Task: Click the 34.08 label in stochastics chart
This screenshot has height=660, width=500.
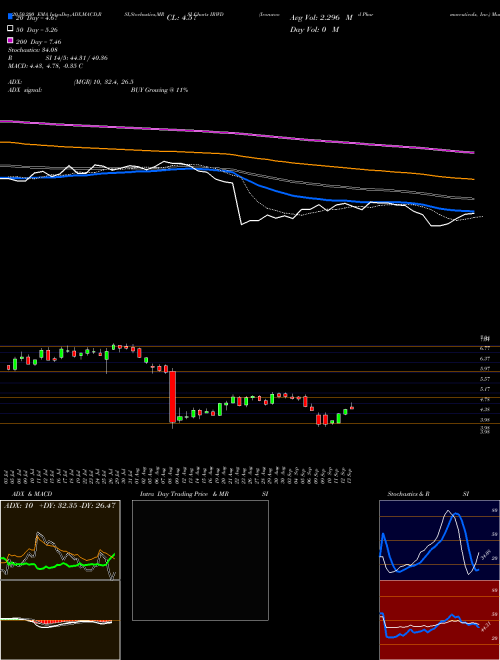Action: point(488,554)
